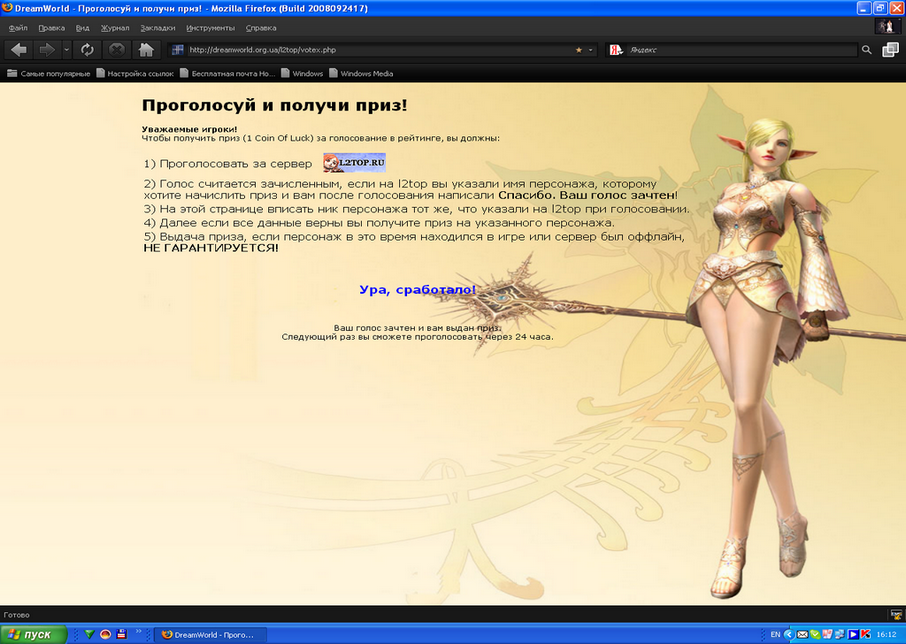The width and height of the screenshot is (906, 644).
Task: Open the address bar history dropdown
Action: tap(591, 50)
